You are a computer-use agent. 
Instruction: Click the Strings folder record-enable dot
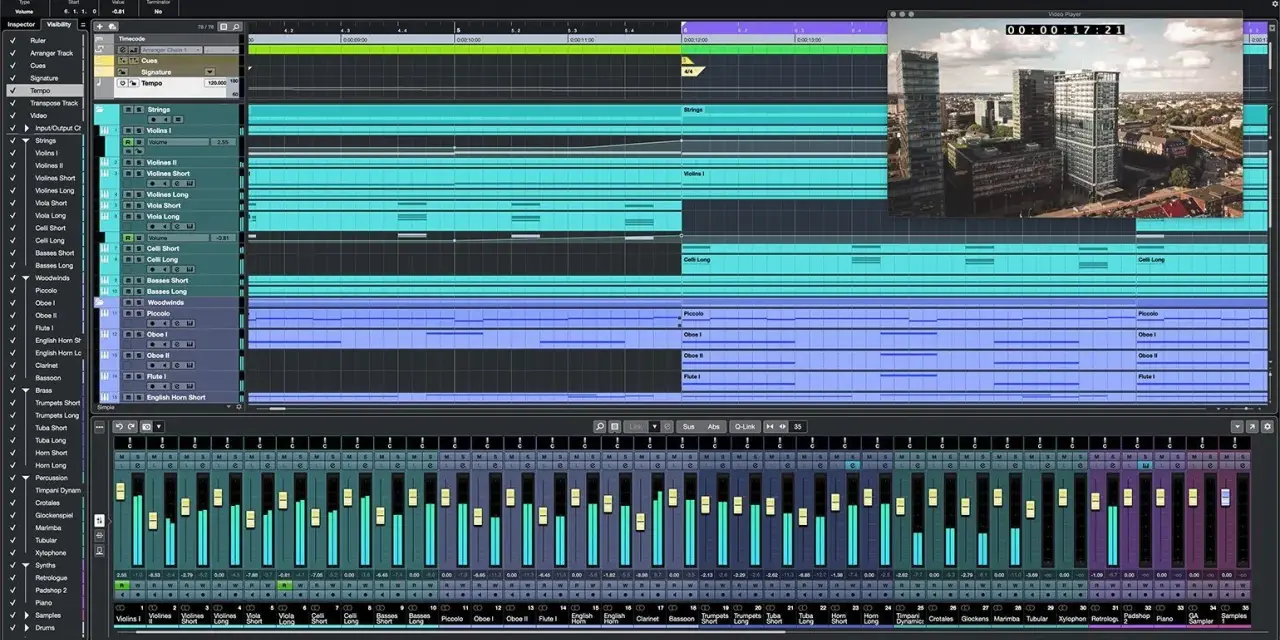click(x=153, y=119)
